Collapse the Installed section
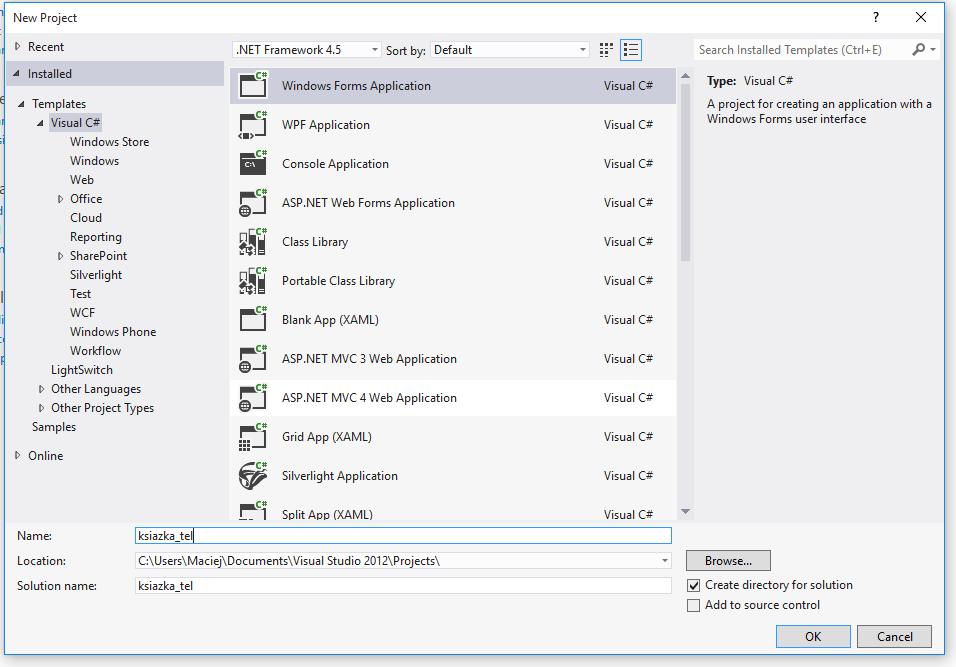 16,73
